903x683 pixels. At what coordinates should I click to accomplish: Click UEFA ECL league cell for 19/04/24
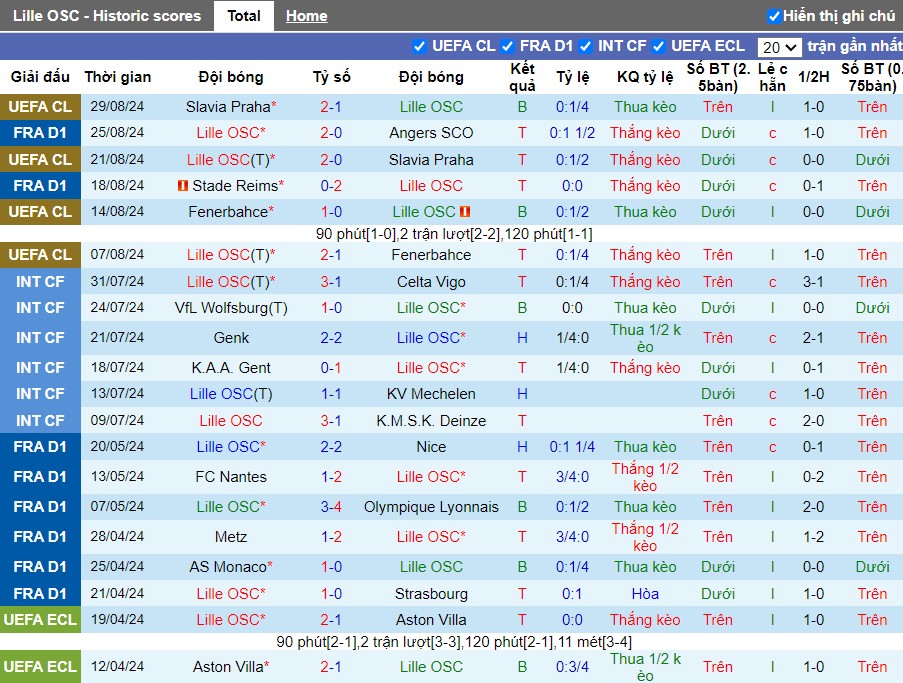40,620
